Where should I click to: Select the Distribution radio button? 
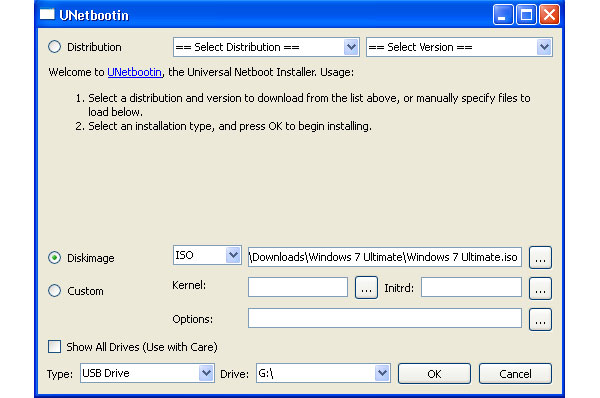[x=54, y=47]
